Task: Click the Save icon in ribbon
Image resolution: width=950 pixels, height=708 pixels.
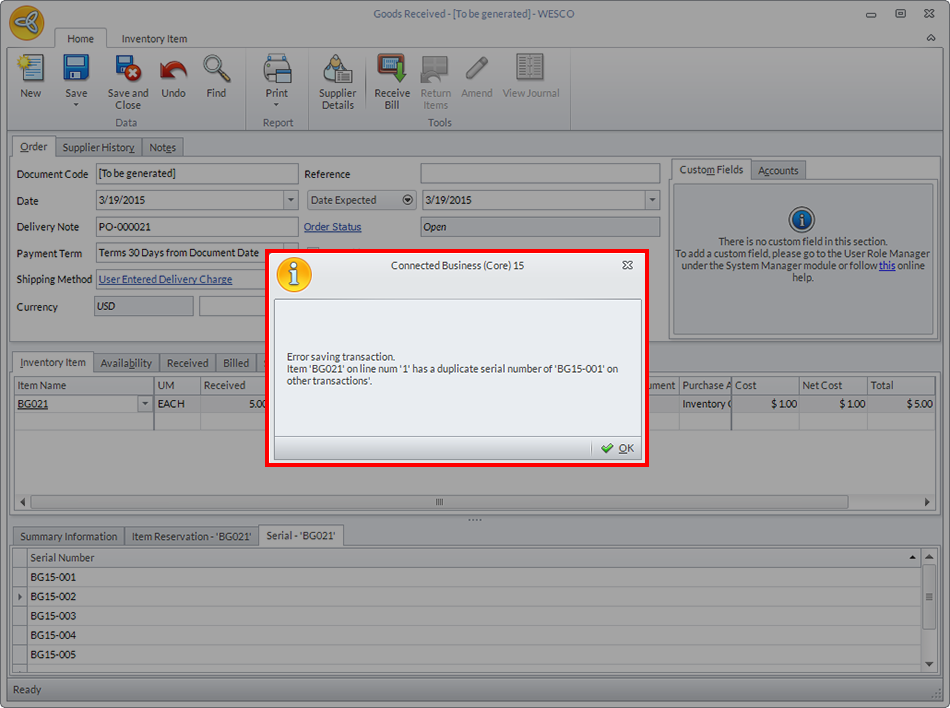Action: click(x=76, y=70)
